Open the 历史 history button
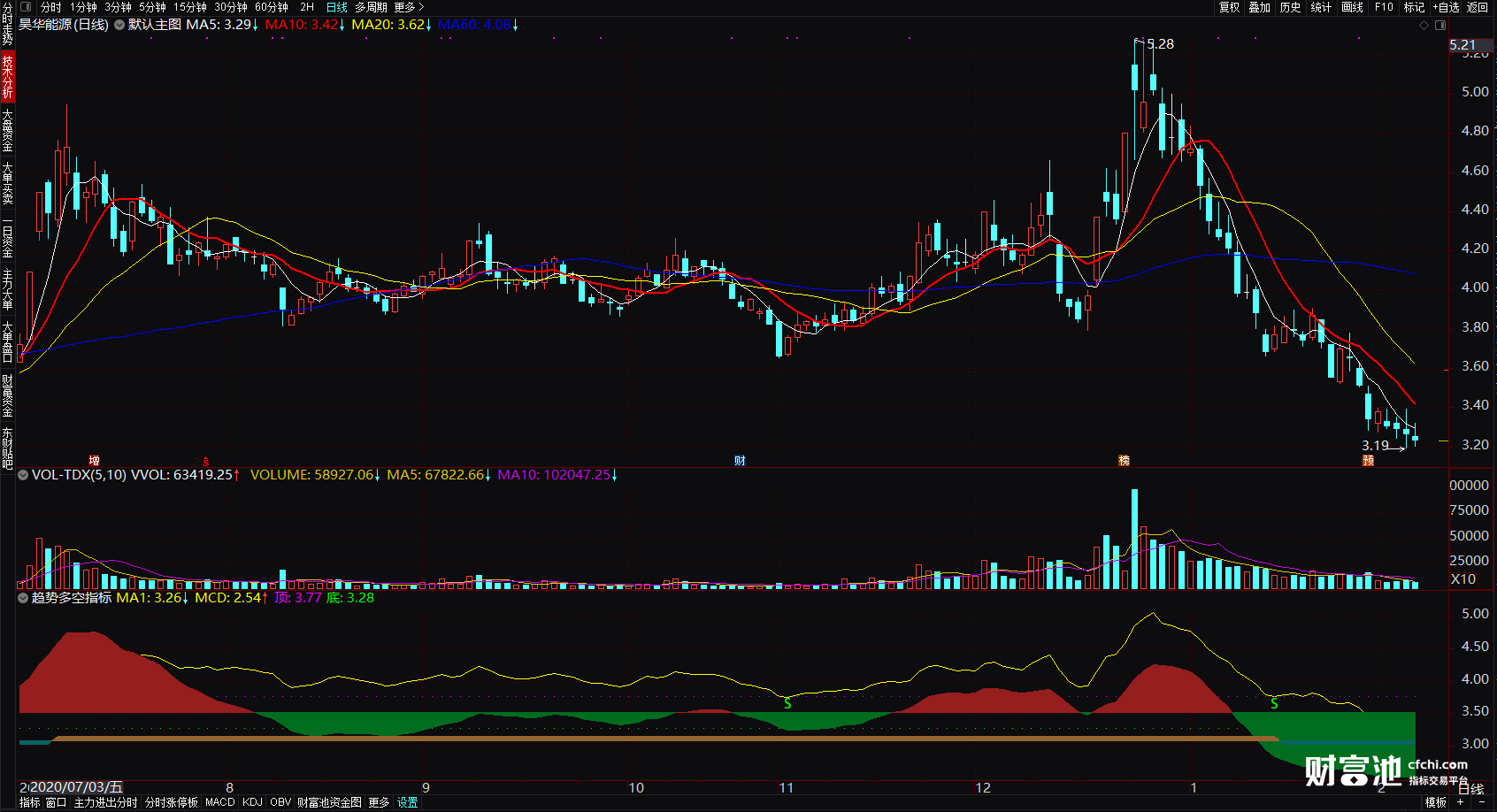Image resolution: width=1497 pixels, height=812 pixels. click(x=1291, y=7)
